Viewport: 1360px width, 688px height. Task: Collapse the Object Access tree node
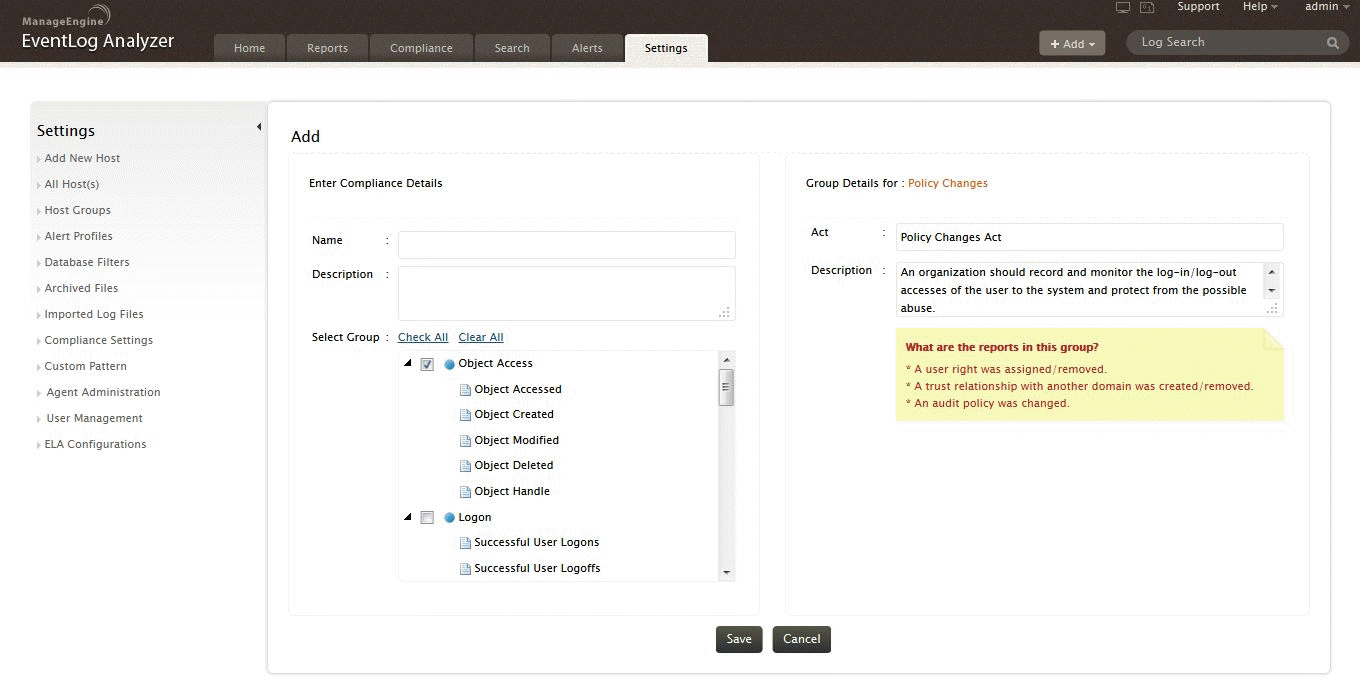click(x=408, y=364)
